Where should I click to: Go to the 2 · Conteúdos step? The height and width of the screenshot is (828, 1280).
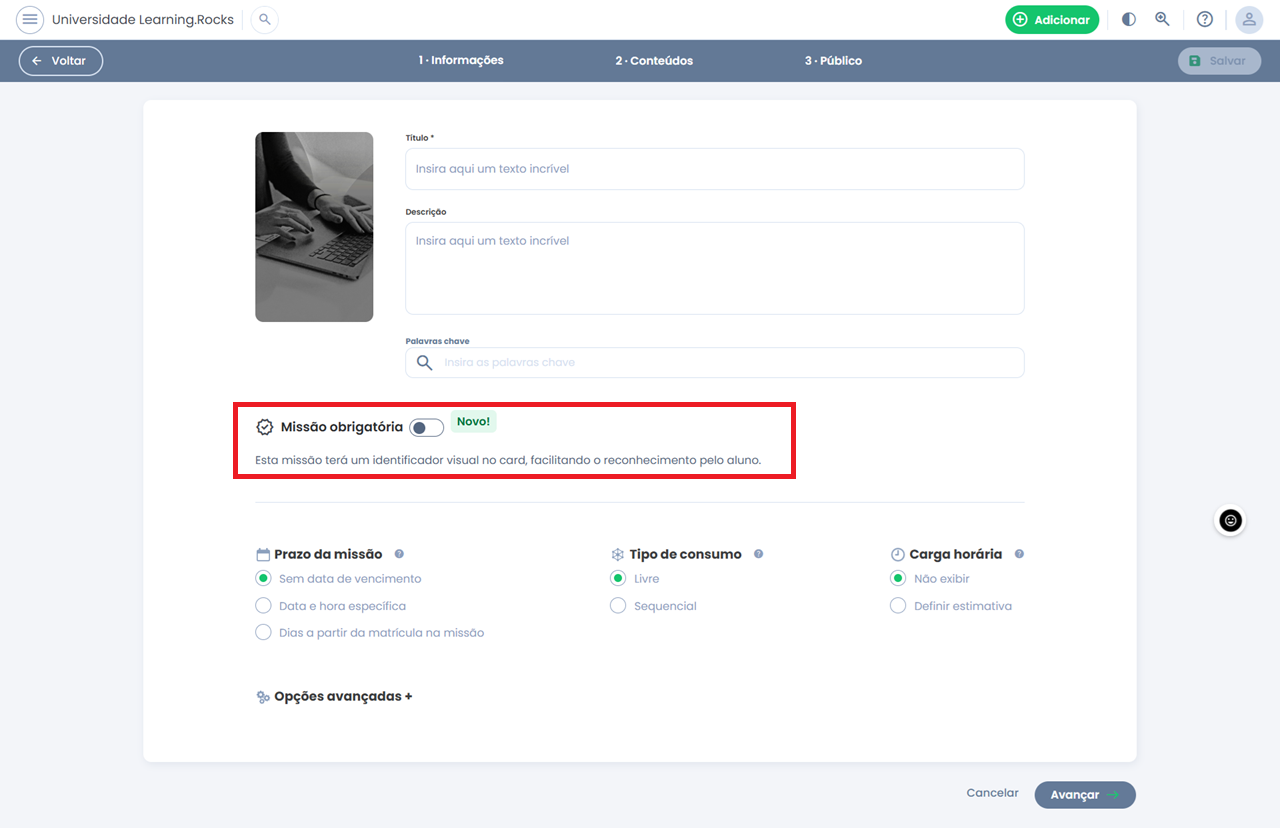[x=654, y=60]
